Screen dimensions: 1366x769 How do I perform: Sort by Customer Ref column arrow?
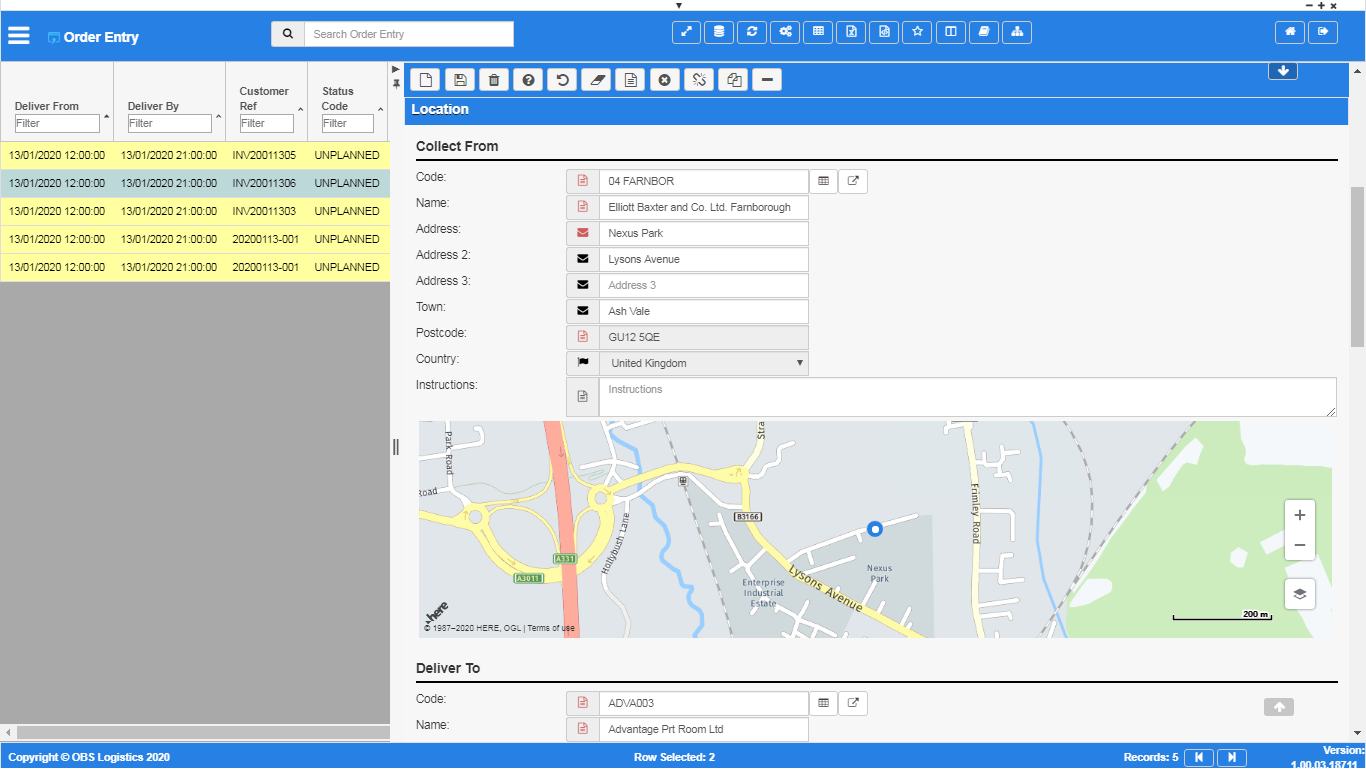click(300, 109)
